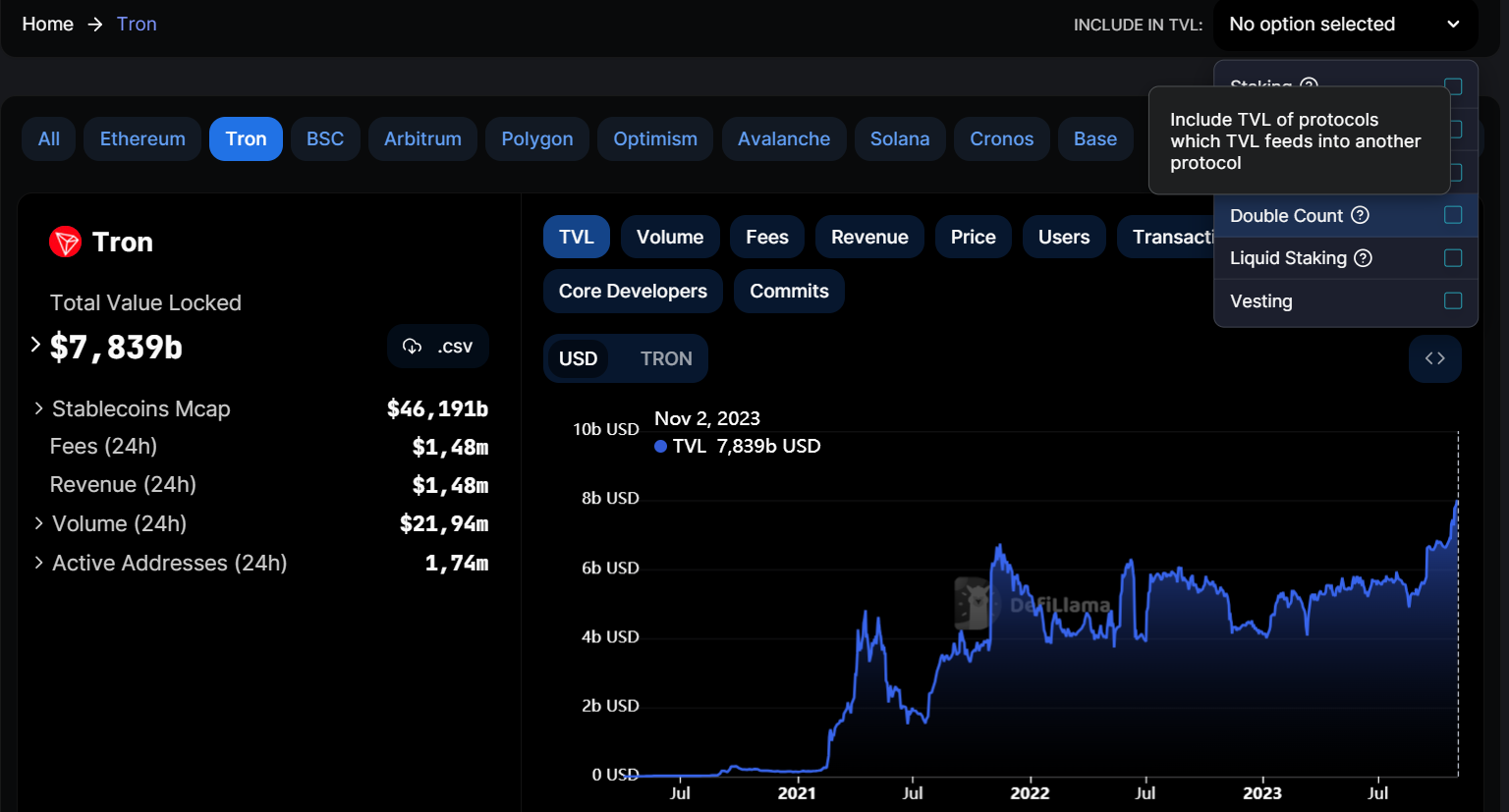Show Commits on the chart
This screenshot has width=1509, height=812.
789,291
